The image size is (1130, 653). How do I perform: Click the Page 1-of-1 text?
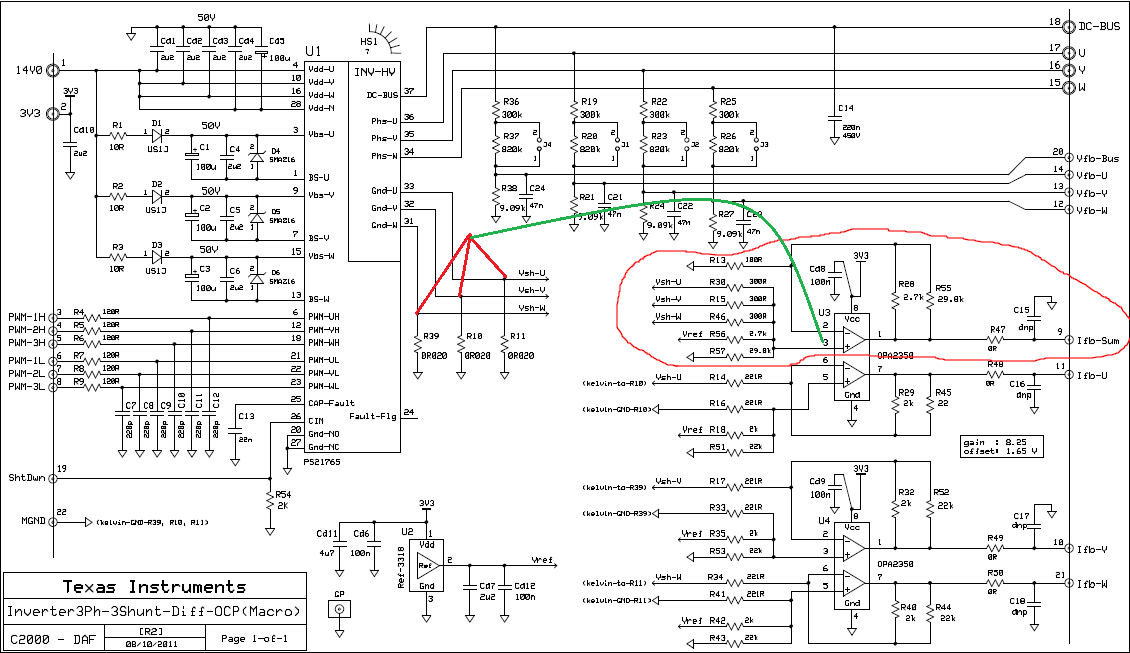pos(254,639)
